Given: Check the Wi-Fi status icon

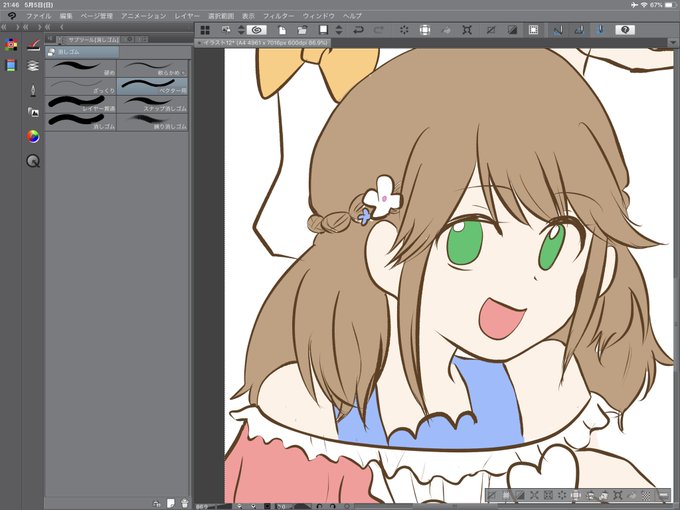Looking at the screenshot, I should coord(644,5).
